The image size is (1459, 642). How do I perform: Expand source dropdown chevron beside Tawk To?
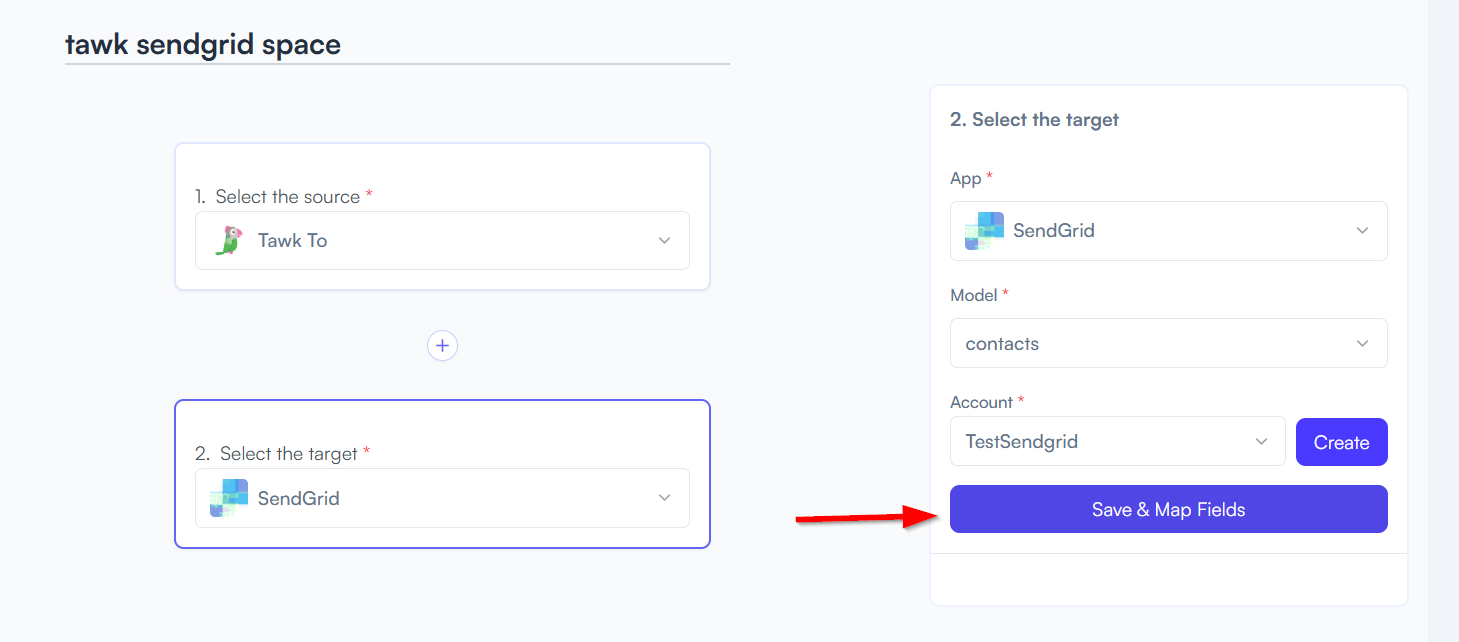point(664,241)
